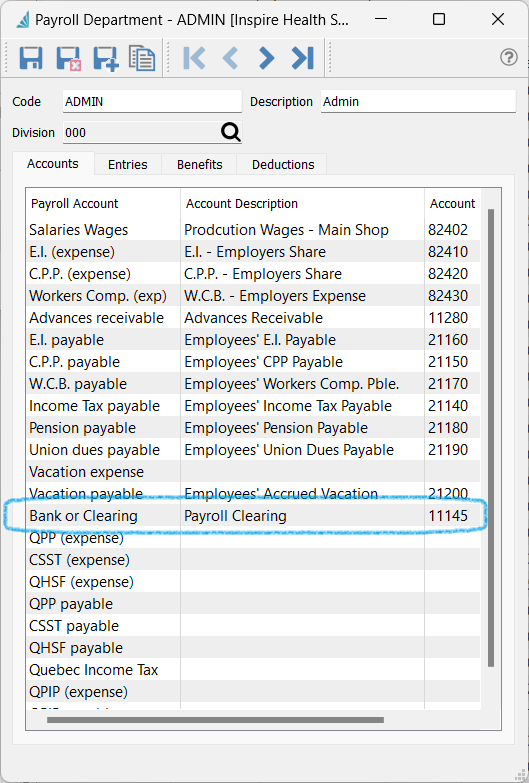Minimize the Payroll Department window
This screenshot has width=529, height=783.
[x=381, y=19]
